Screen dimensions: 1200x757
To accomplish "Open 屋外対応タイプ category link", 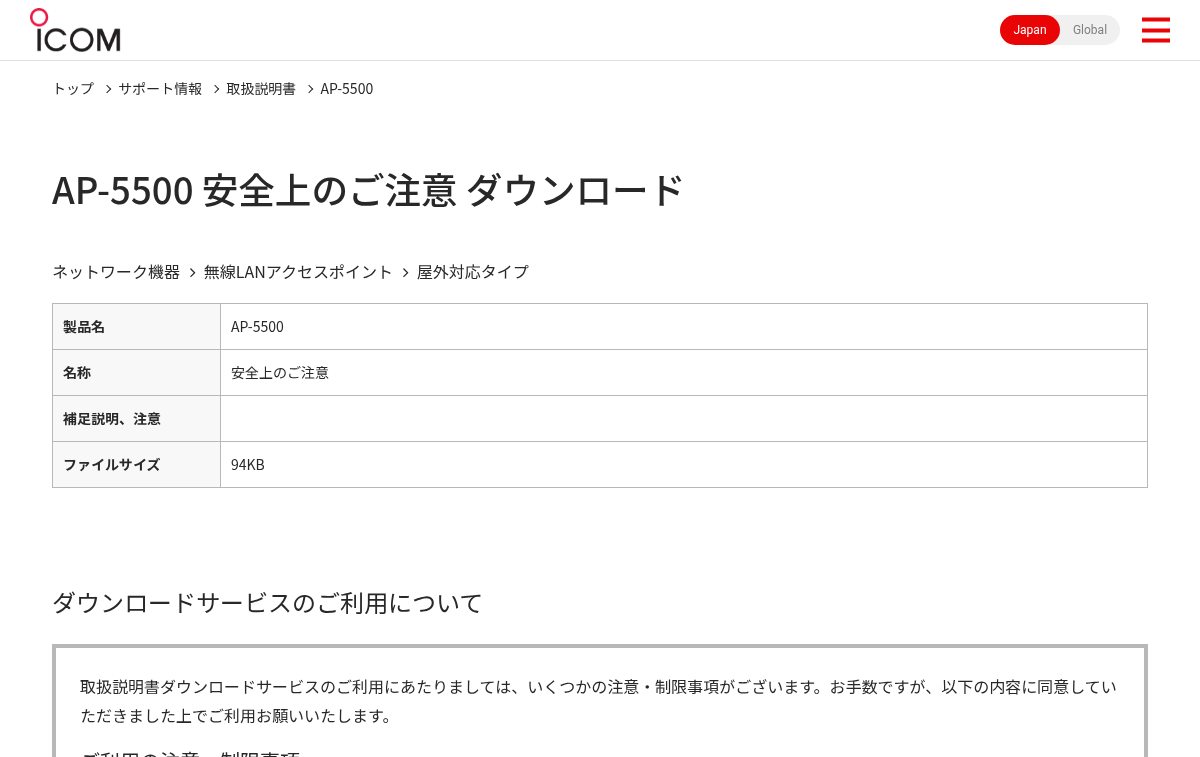I will pos(473,272).
